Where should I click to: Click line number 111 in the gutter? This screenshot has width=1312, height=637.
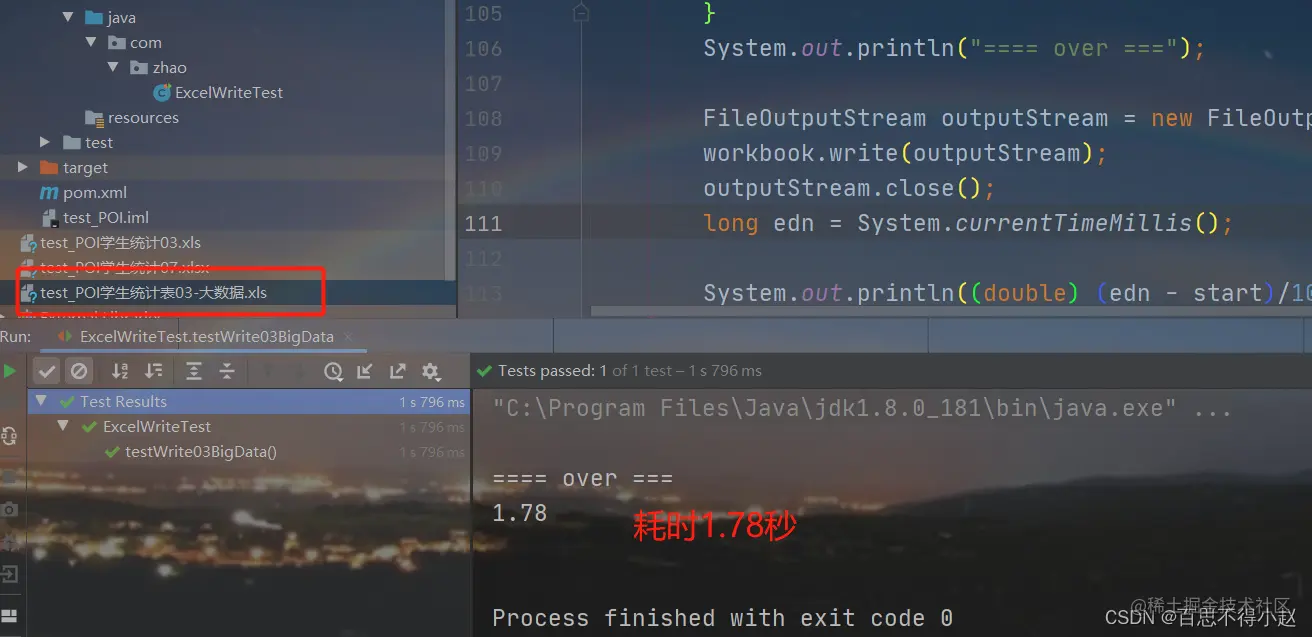(483, 223)
